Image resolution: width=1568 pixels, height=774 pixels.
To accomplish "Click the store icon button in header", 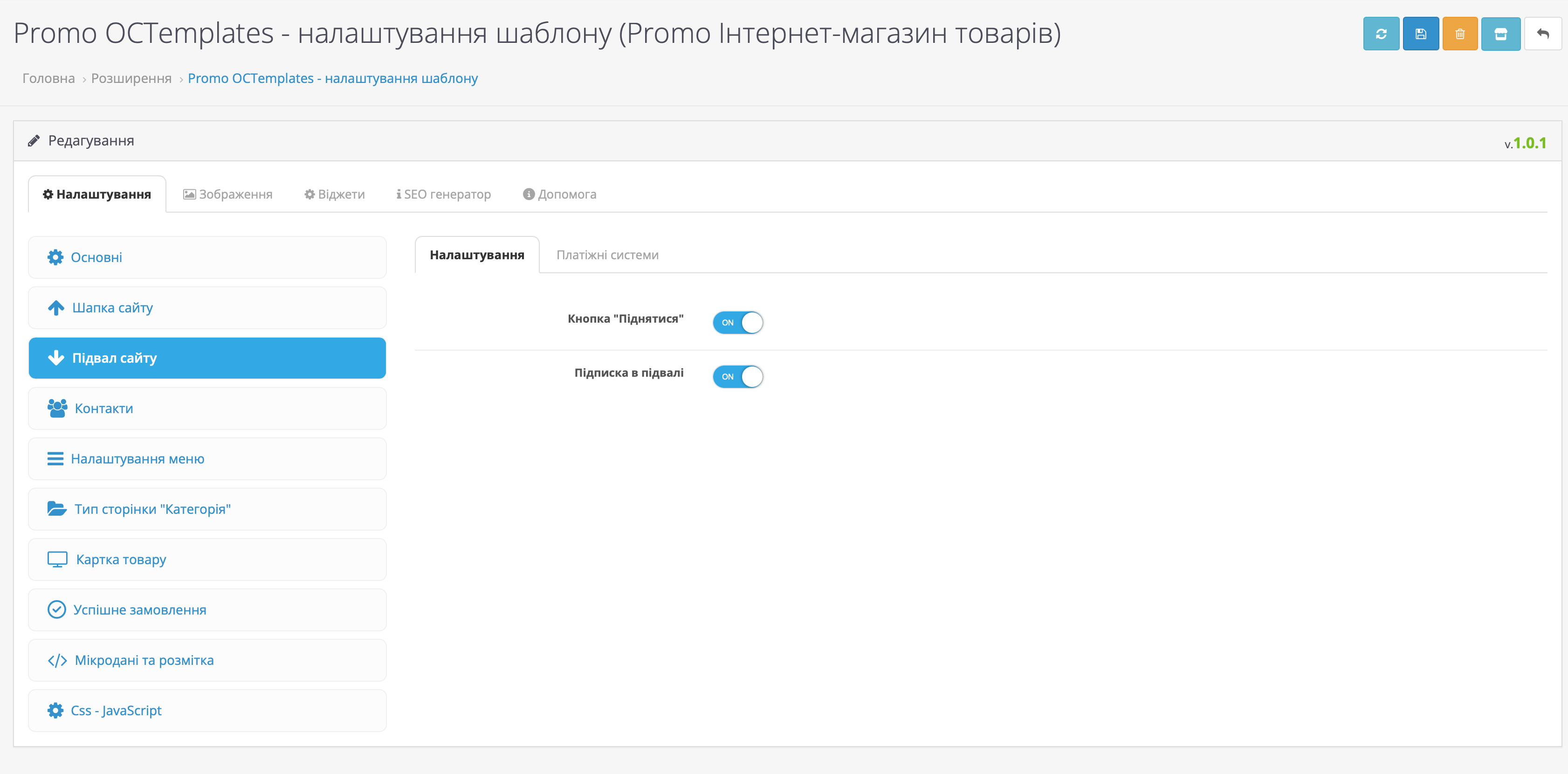I will (x=1500, y=34).
